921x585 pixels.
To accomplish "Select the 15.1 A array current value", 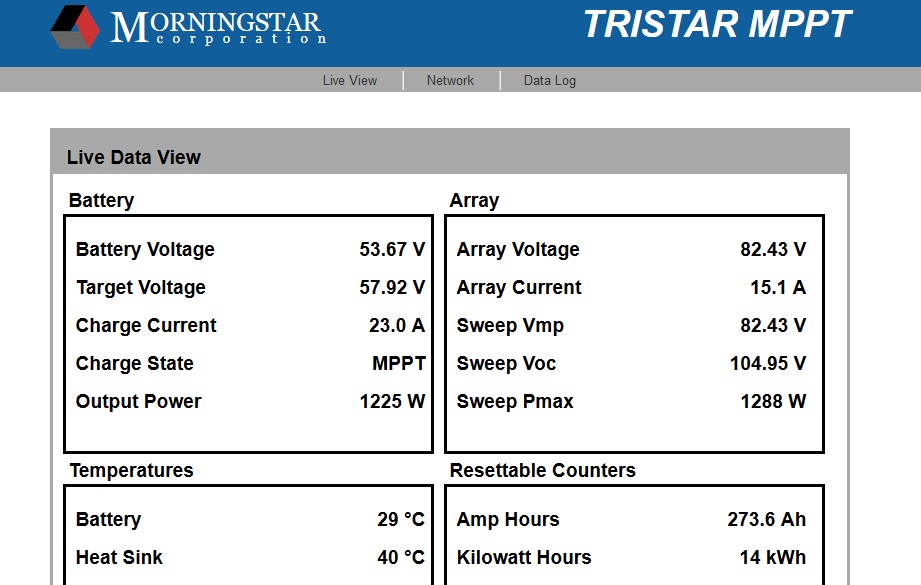I will 778,287.
